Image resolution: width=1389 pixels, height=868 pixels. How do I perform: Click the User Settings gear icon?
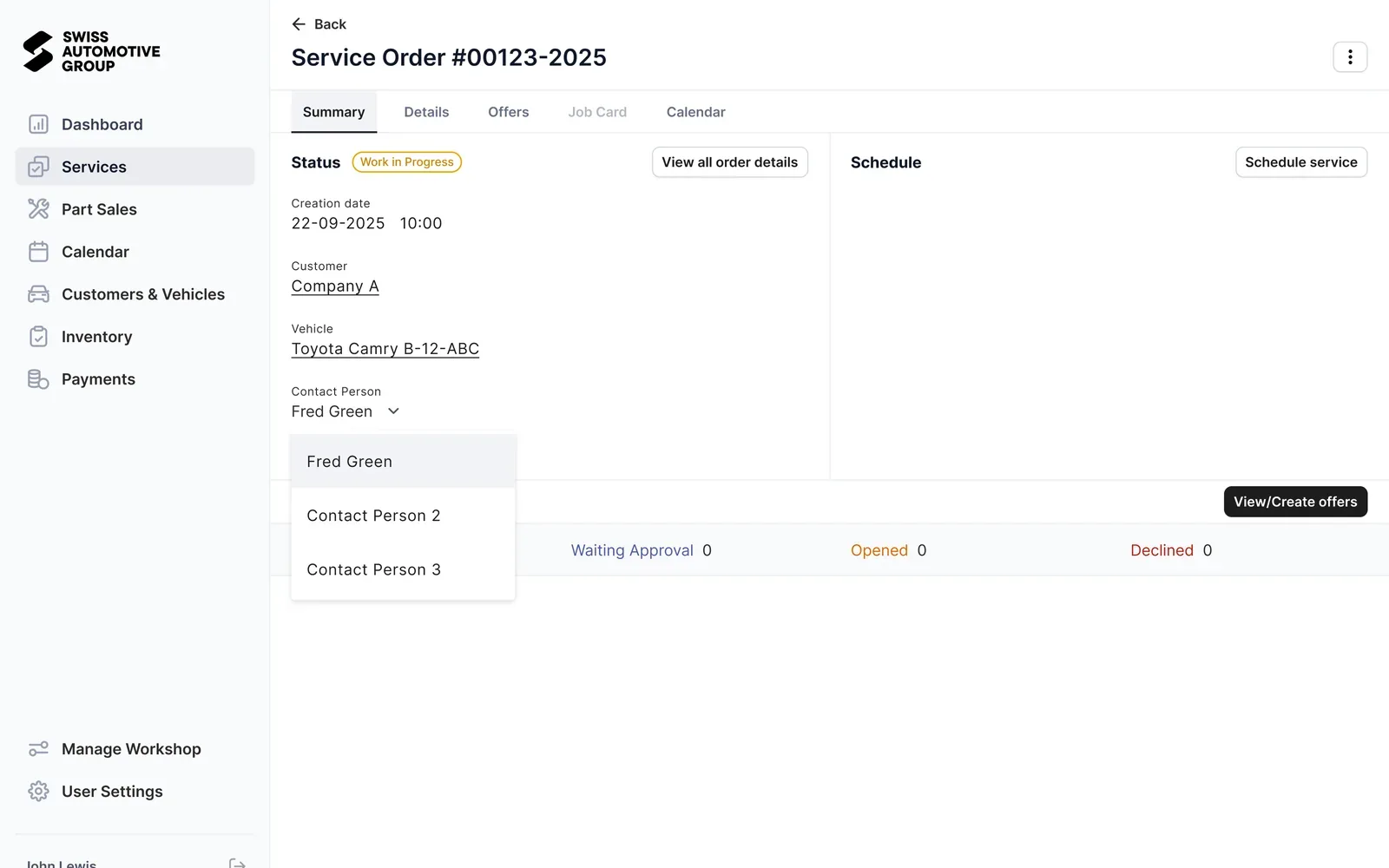click(x=38, y=792)
